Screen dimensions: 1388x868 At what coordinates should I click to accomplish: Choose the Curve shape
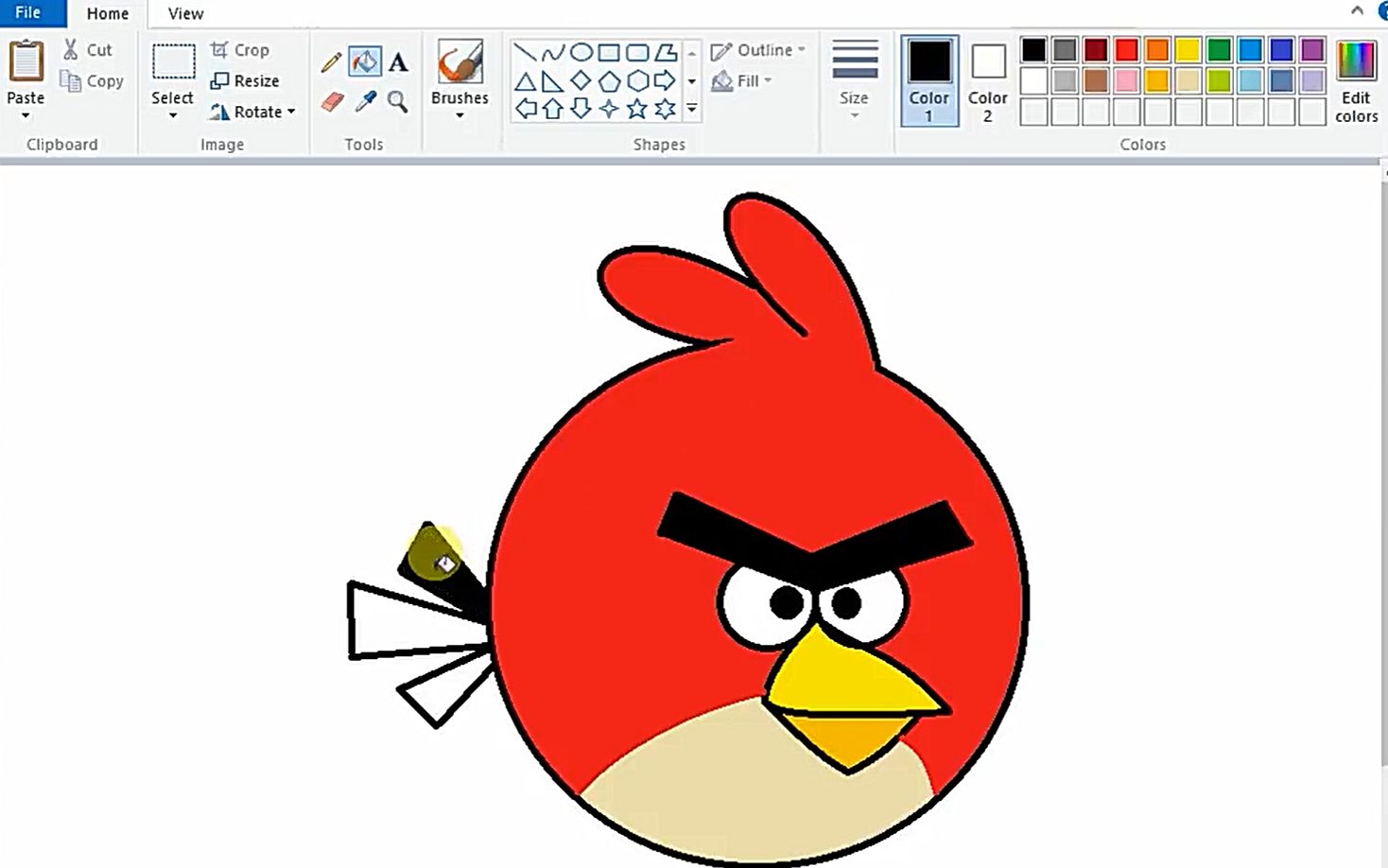(x=553, y=53)
